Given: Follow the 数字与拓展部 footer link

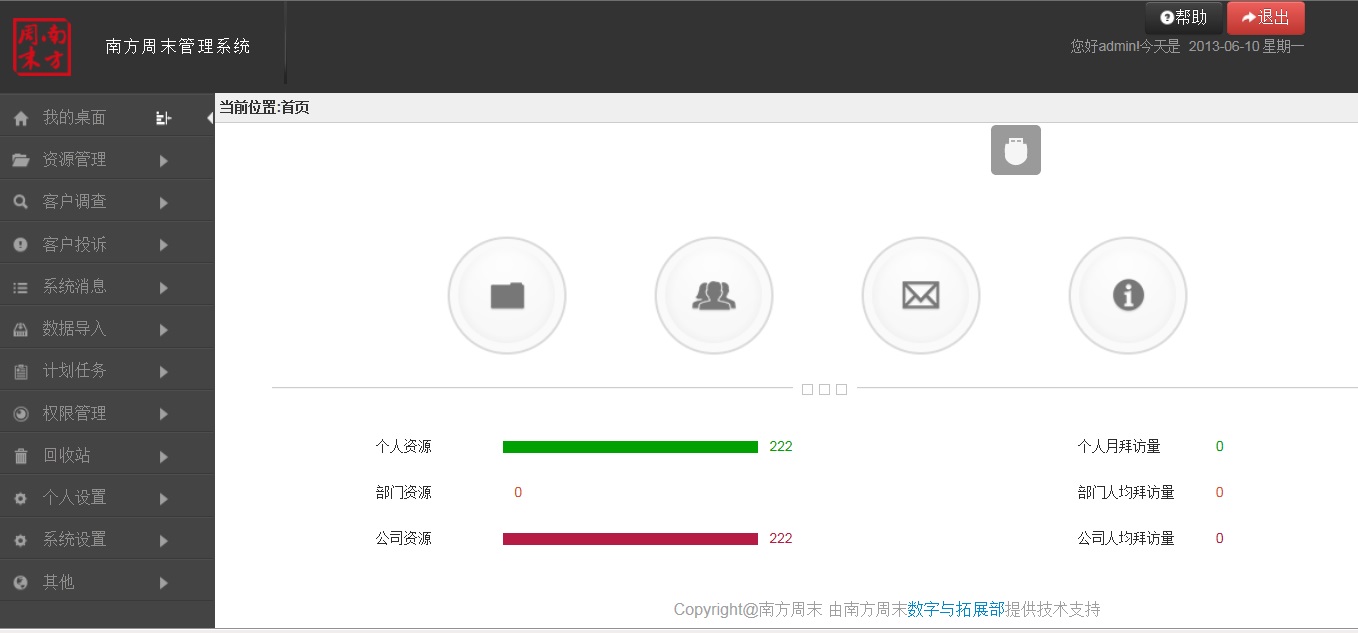Looking at the screenshot, I should [956, 609].
